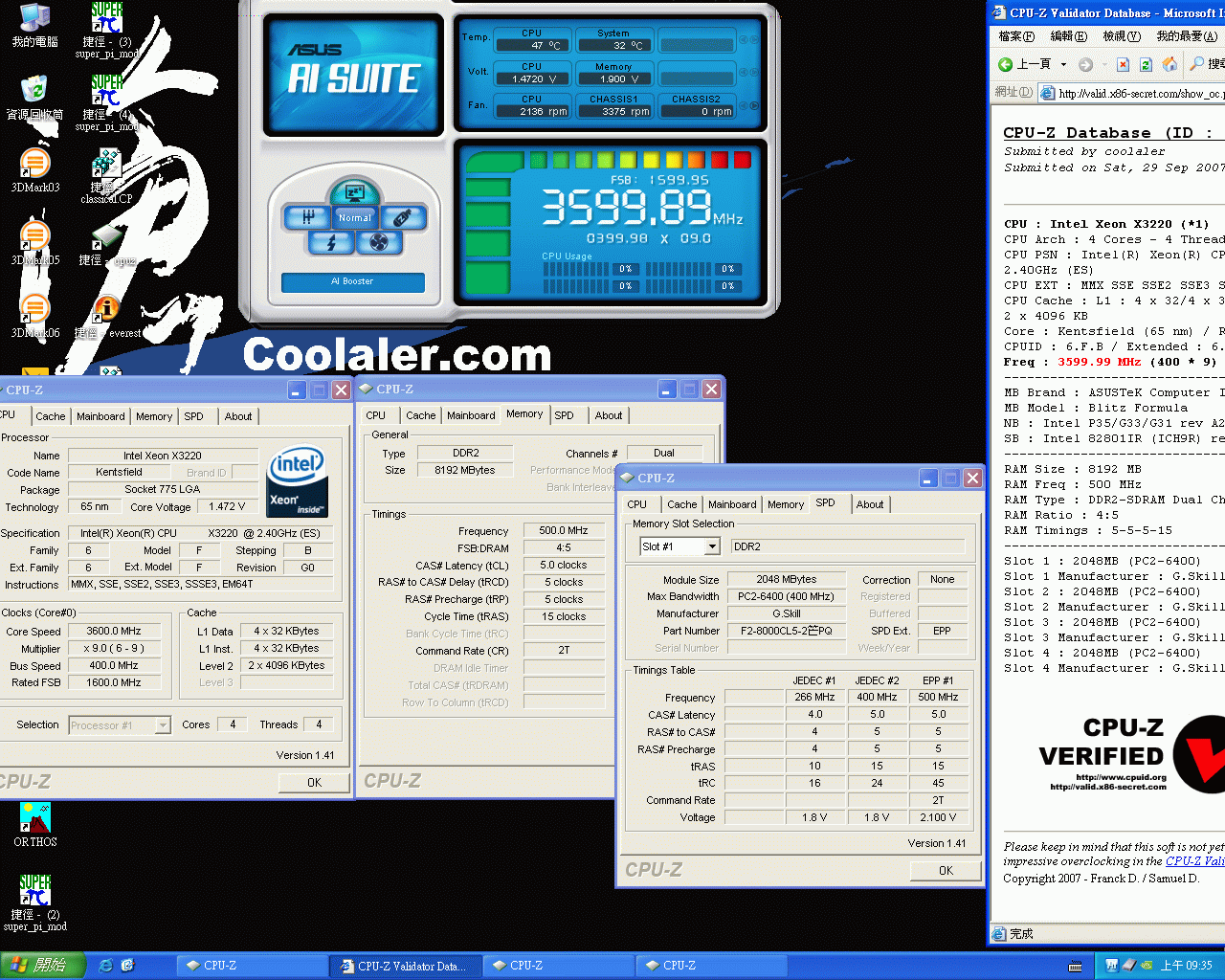The width and height of the screenshot is (1225, 980).
Task: Show next Fan sensor with right arrow
Action: [754, 106]
